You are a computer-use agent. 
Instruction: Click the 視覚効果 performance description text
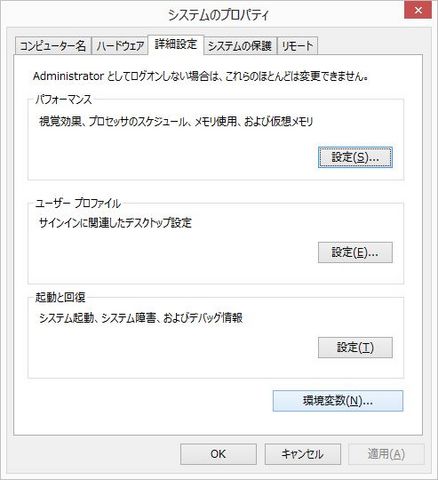[x=176, y=122]
